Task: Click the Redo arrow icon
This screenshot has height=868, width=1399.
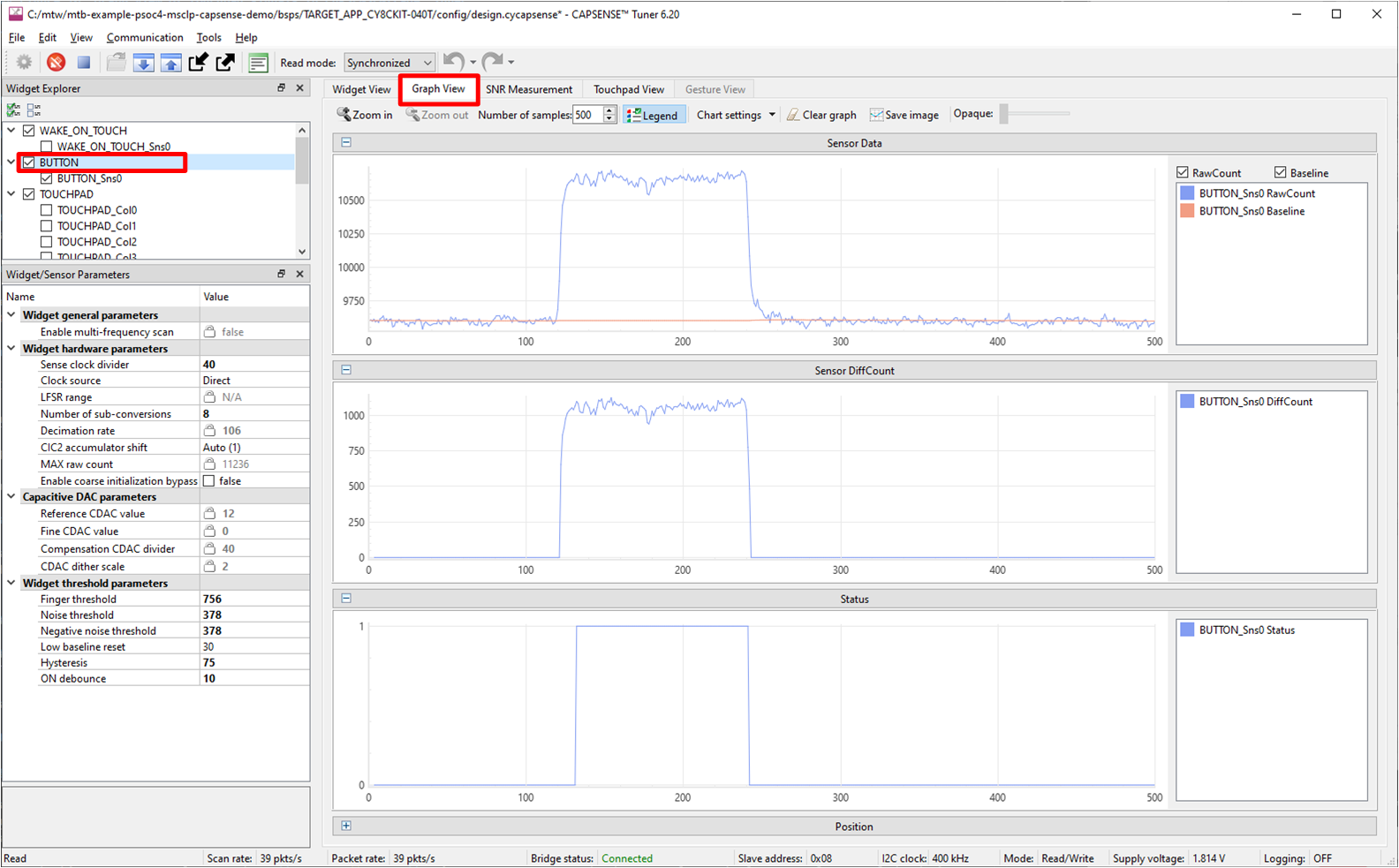Action: click(x=492, y=61)
